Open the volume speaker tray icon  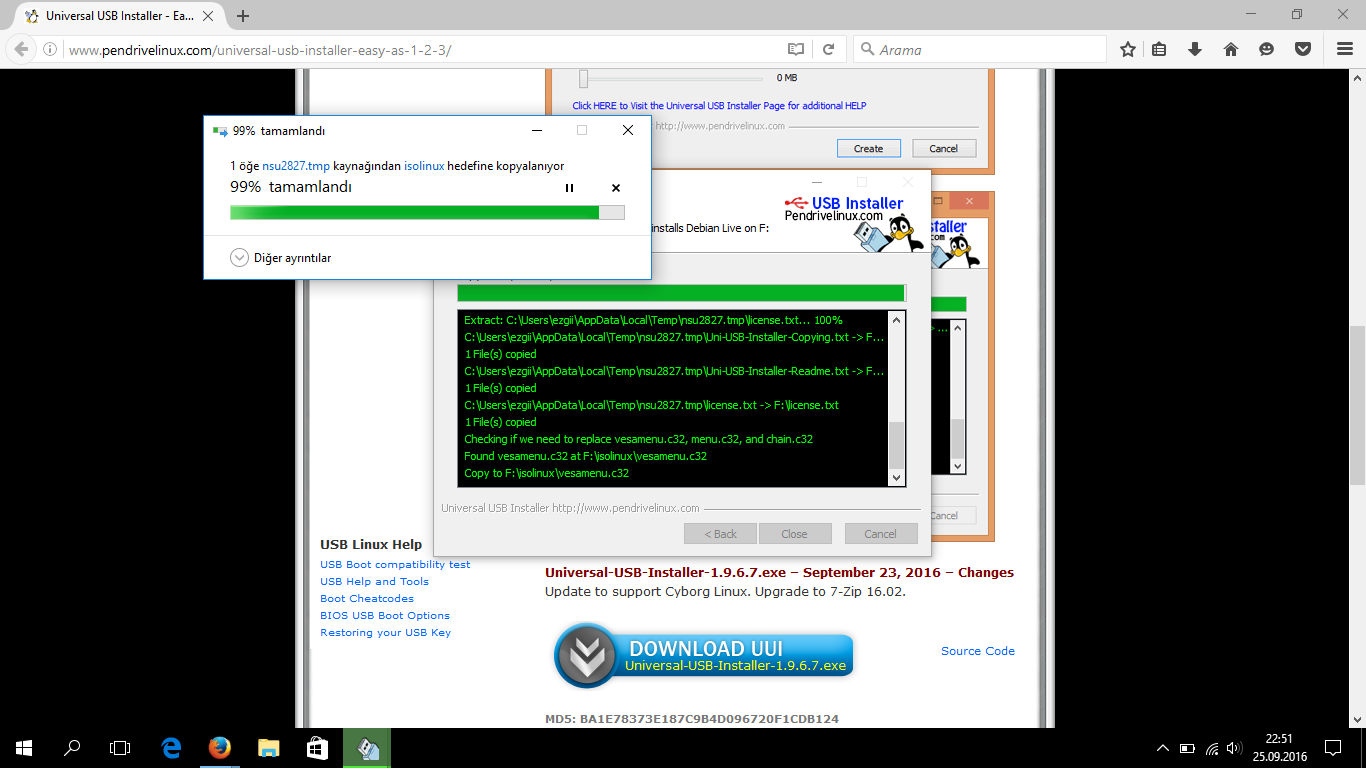(1236, 748)
